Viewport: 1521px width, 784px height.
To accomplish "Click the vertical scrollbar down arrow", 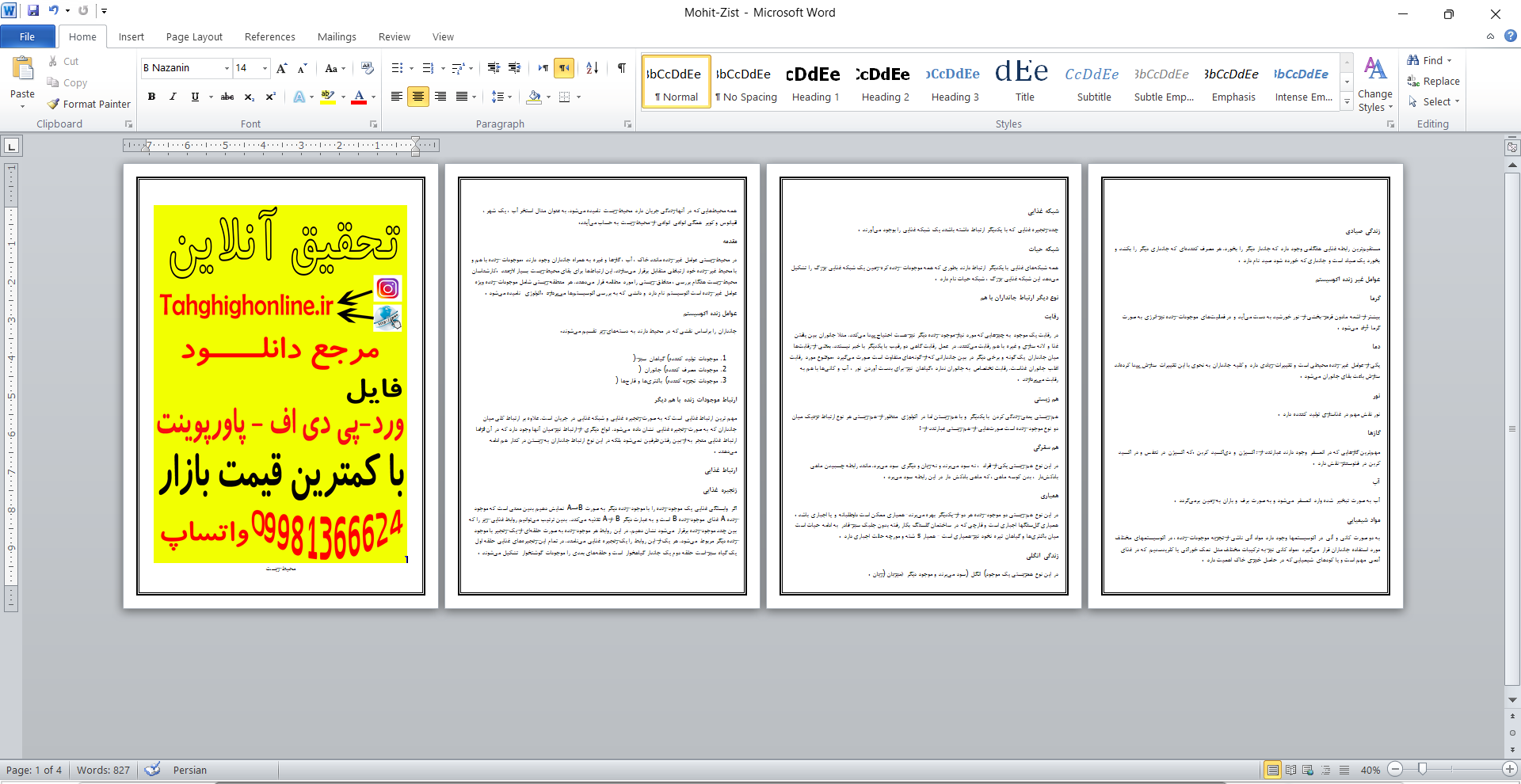I will point(1512,700).
